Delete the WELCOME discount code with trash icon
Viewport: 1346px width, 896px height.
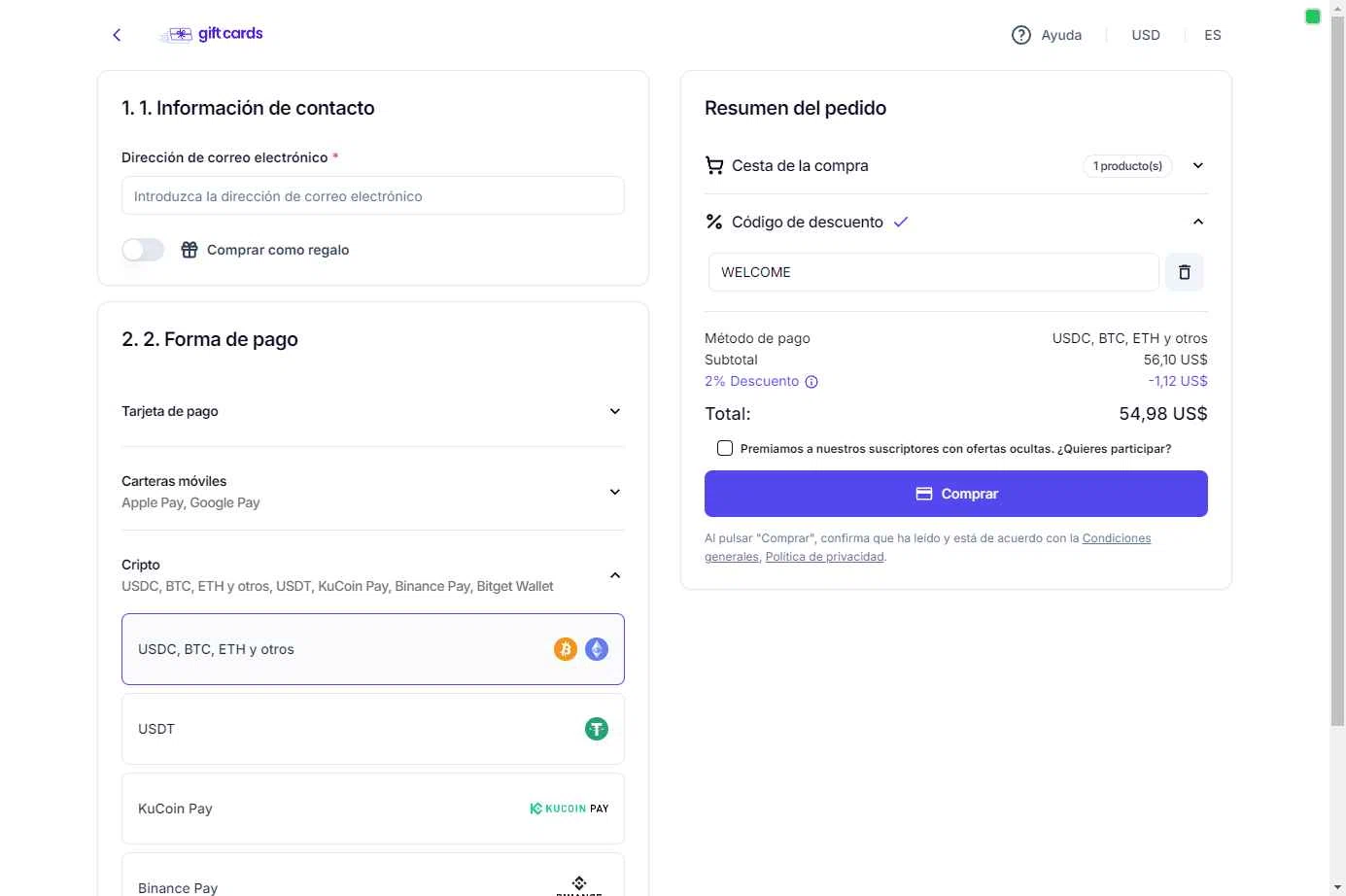(x=1184, y=272)
